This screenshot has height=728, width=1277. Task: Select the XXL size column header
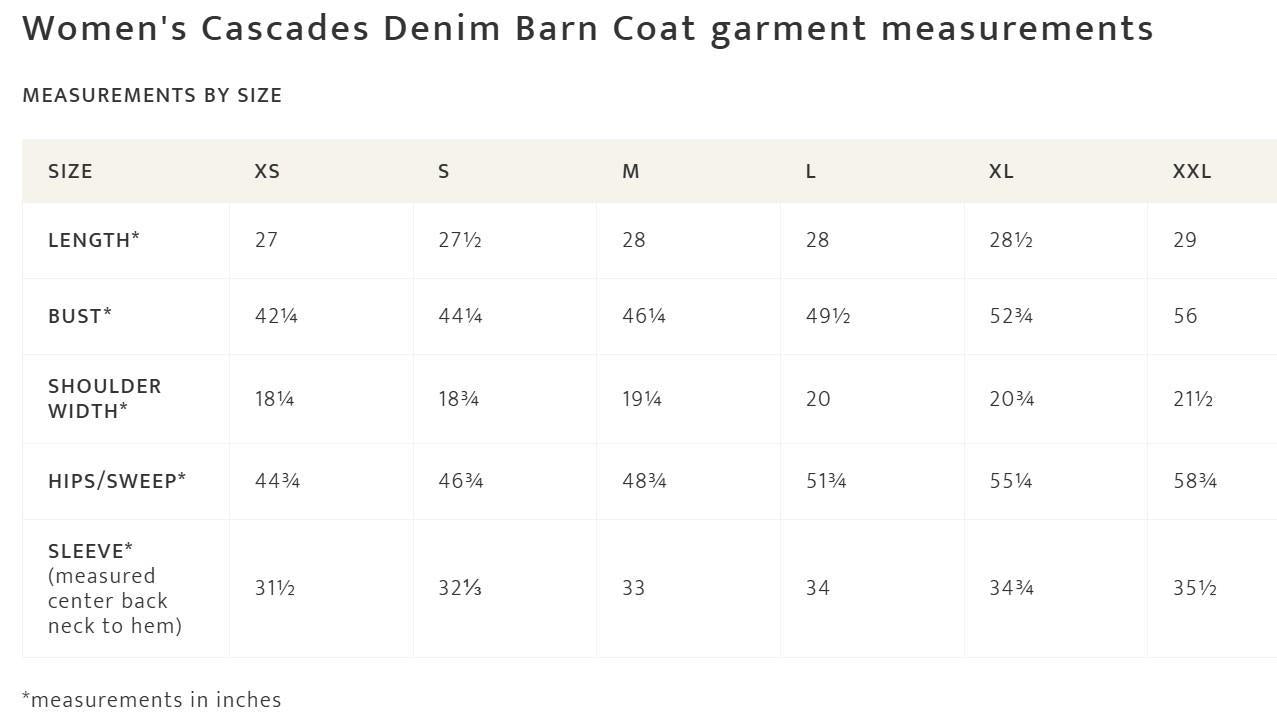1192,171
